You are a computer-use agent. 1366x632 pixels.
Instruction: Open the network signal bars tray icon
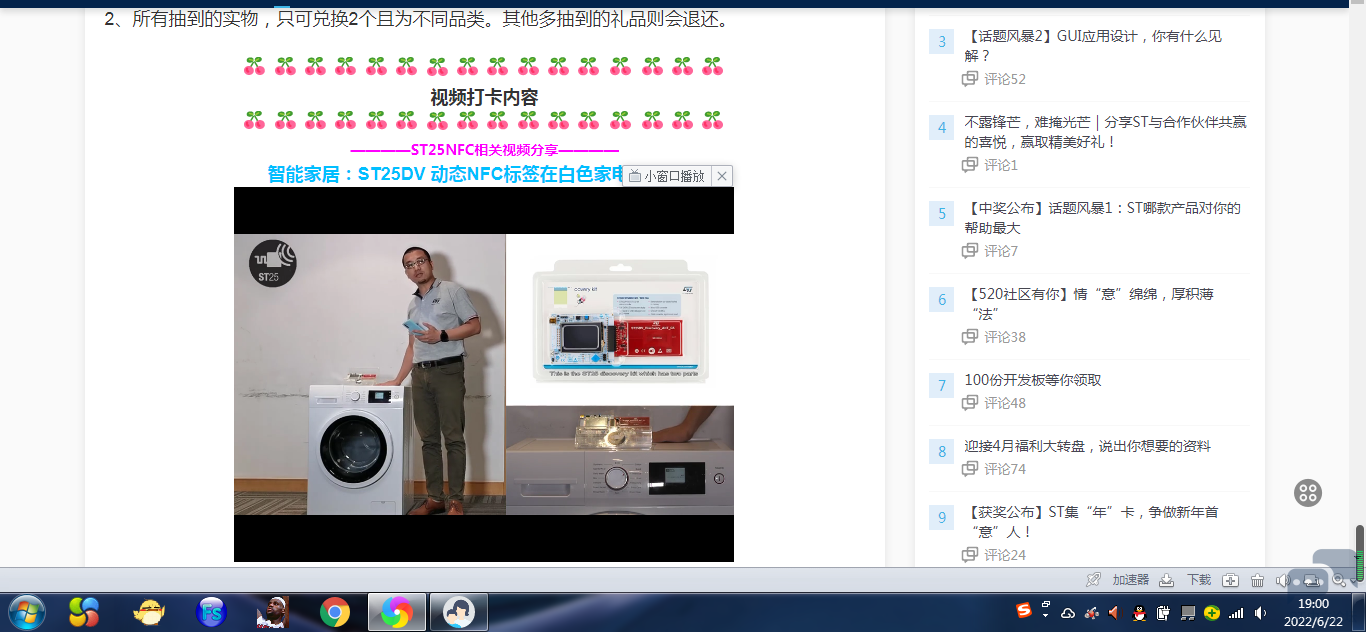[1236, 613]
